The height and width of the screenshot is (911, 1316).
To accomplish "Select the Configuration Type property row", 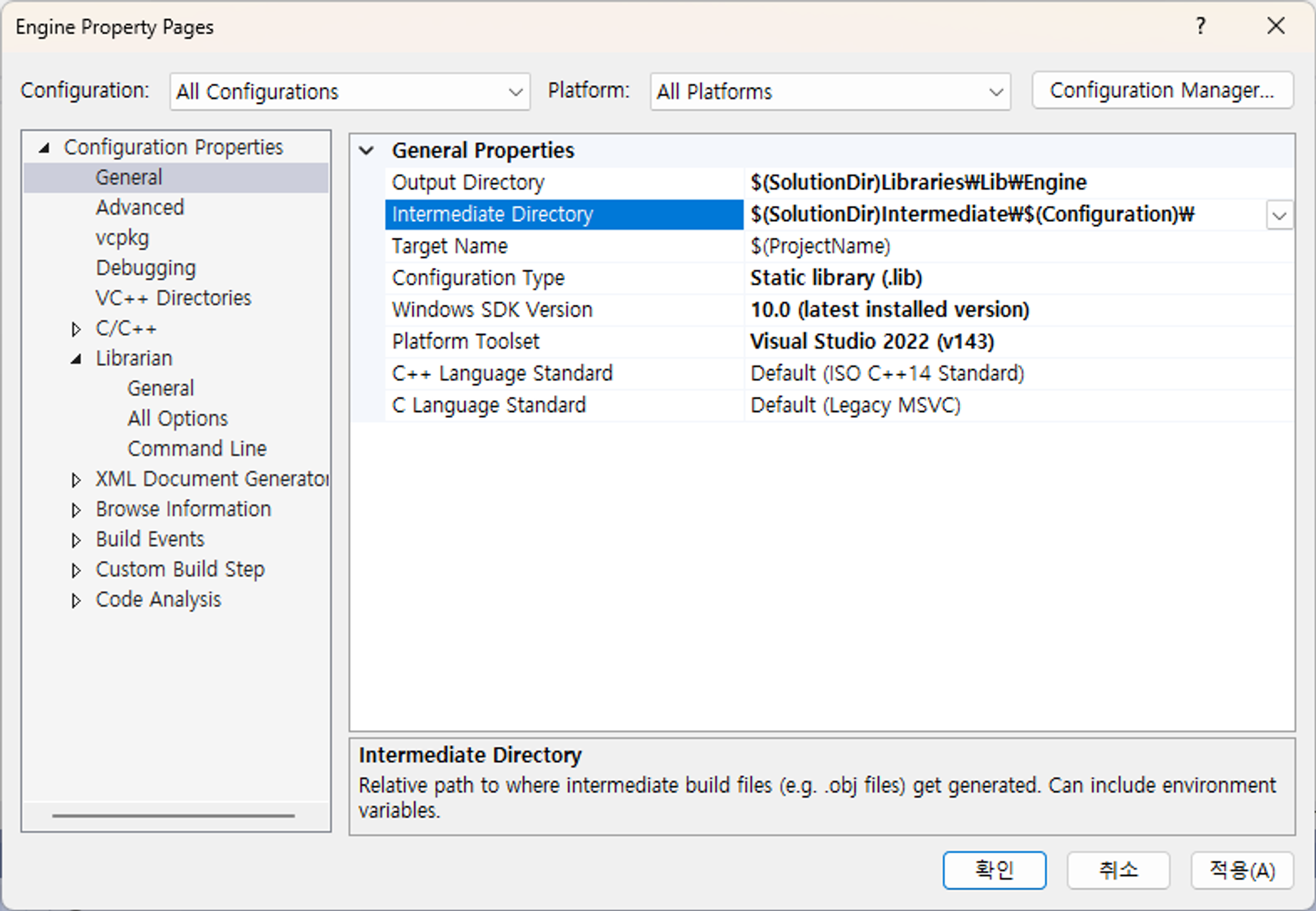I will (x=478, y=278).
